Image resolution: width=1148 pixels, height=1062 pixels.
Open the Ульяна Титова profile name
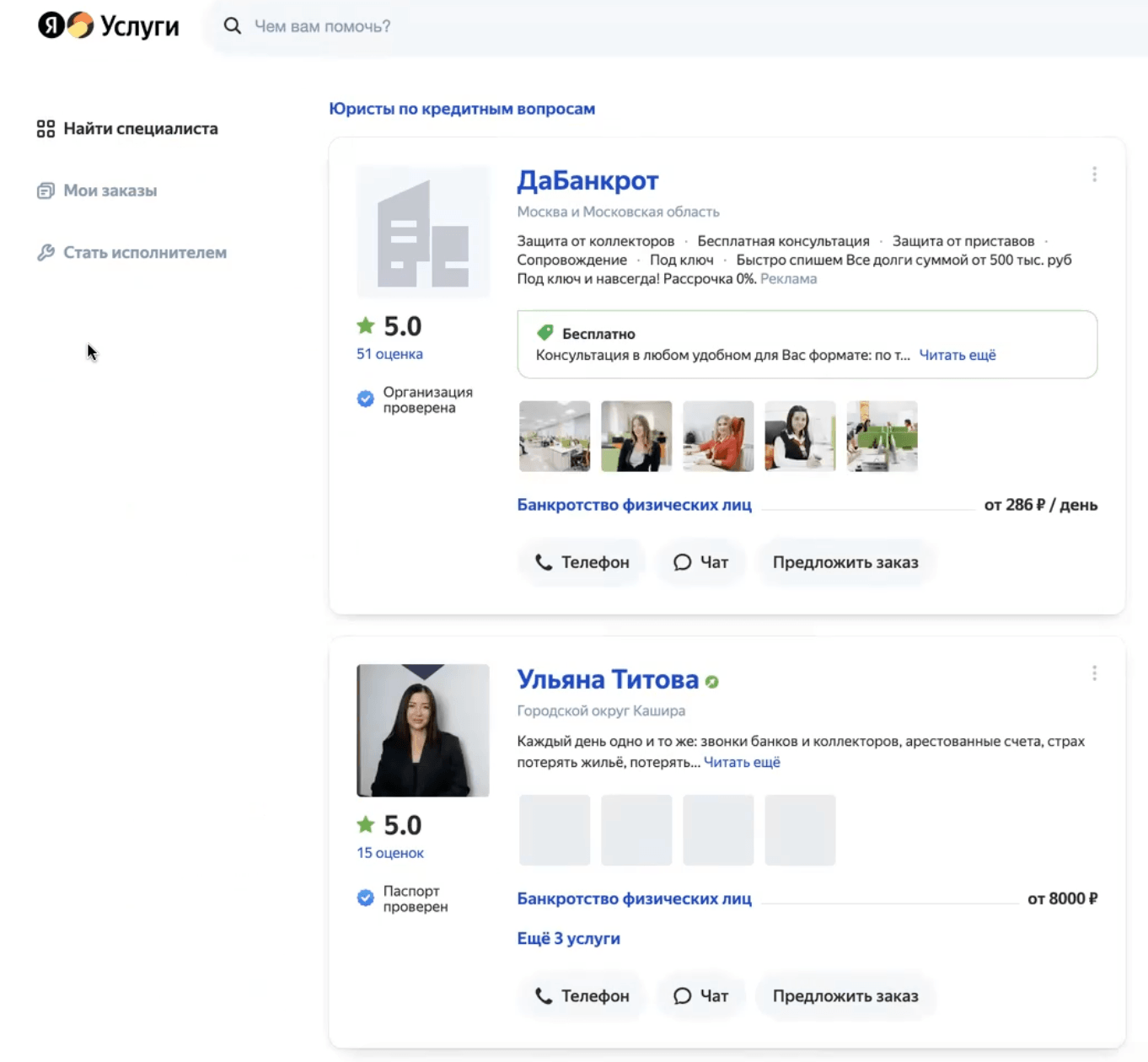pos(608,679)
